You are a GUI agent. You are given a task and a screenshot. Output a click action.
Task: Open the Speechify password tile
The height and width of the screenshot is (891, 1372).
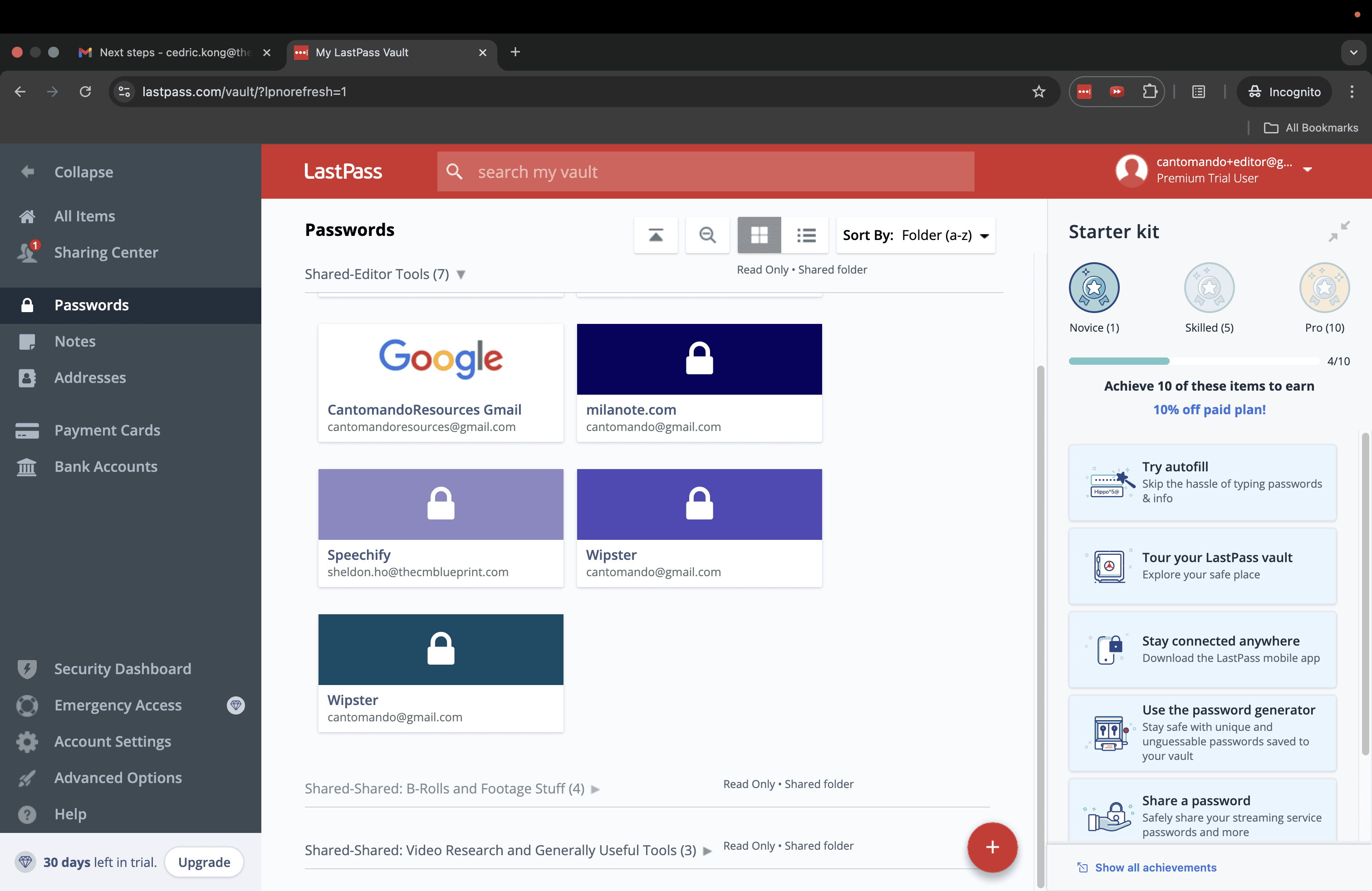click(441, 528)
